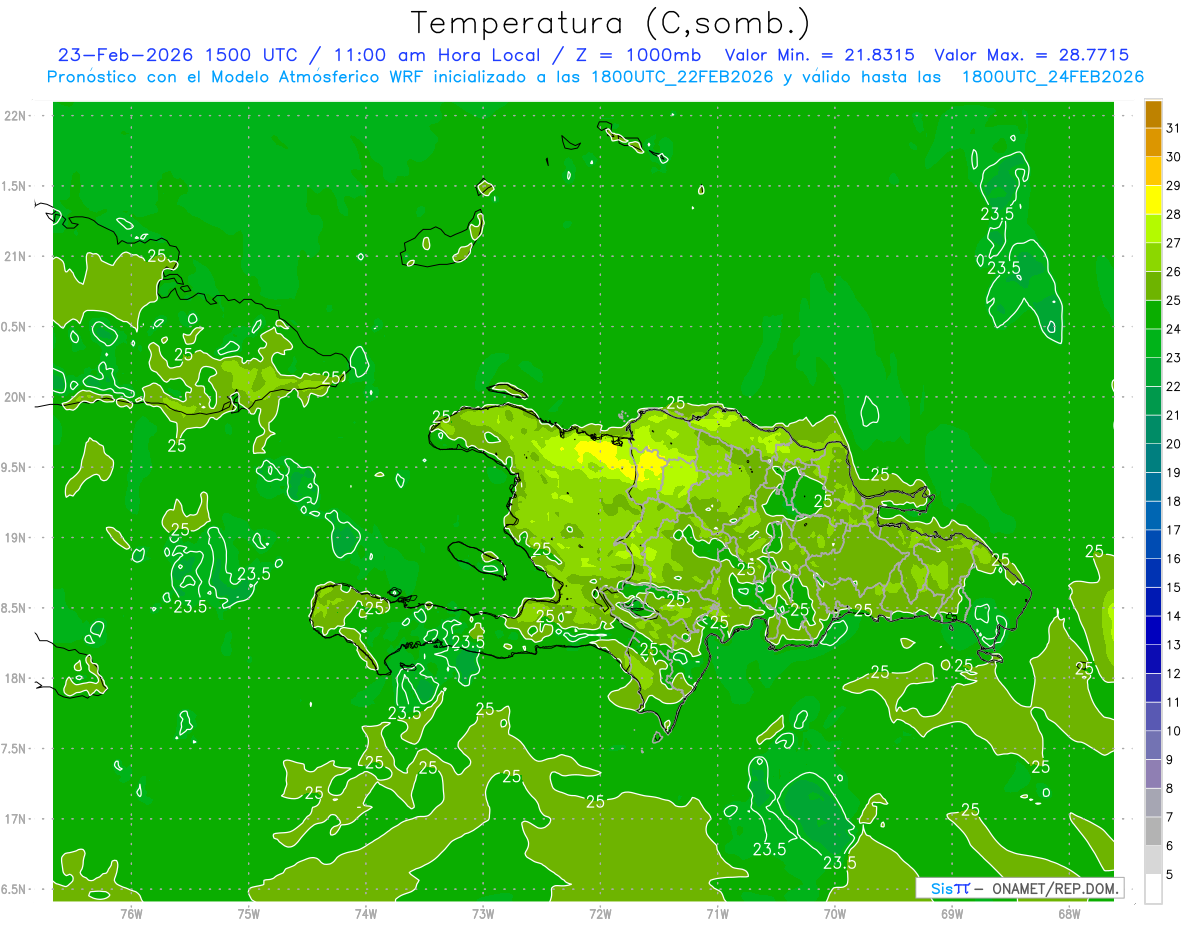Click the gray legend swatch between 6 and 7

point(1153,832)
